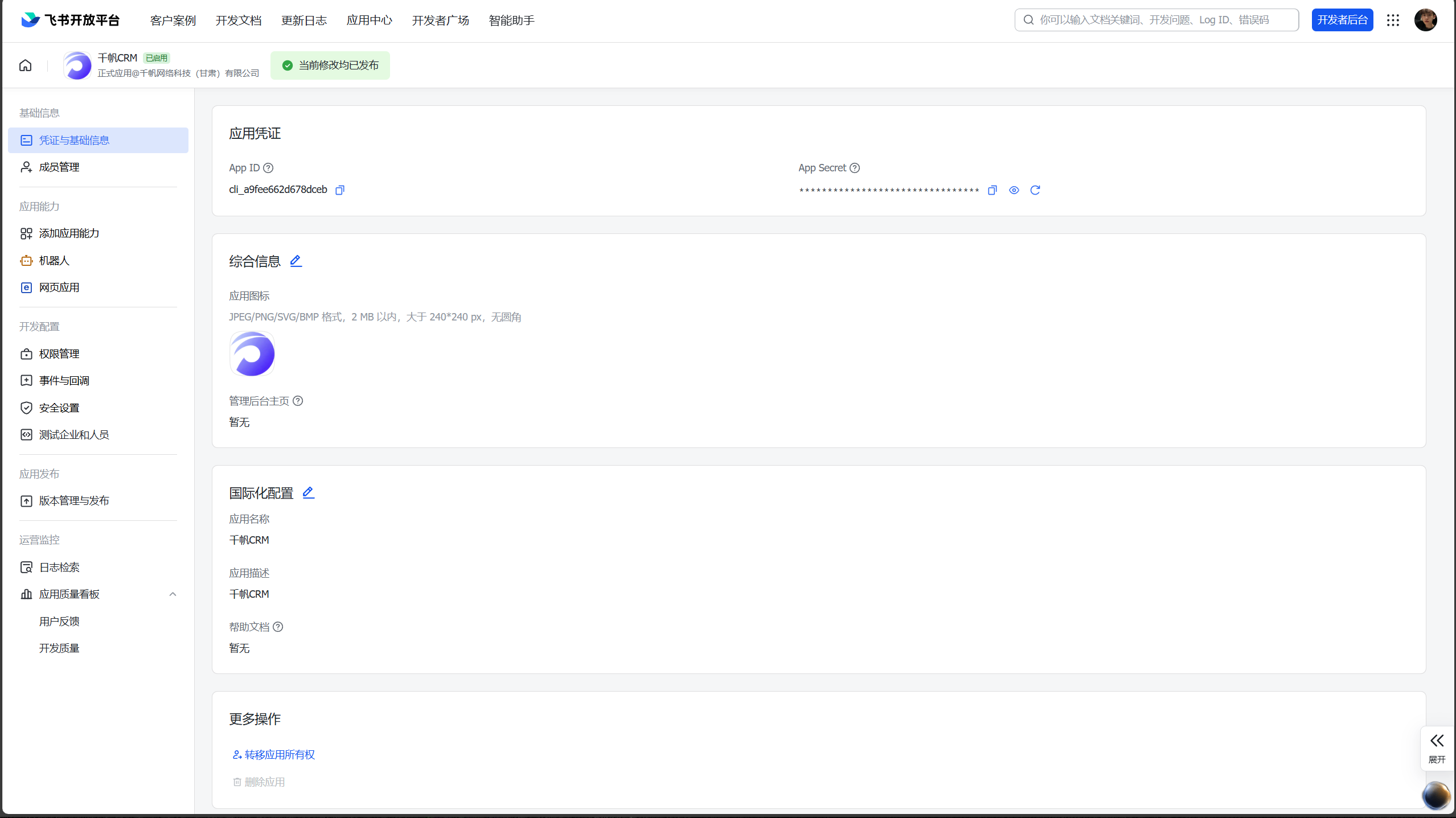This screenshot has height=818, width=1456.
Task: Click the App ID help question mark
Action: (268, 168)
